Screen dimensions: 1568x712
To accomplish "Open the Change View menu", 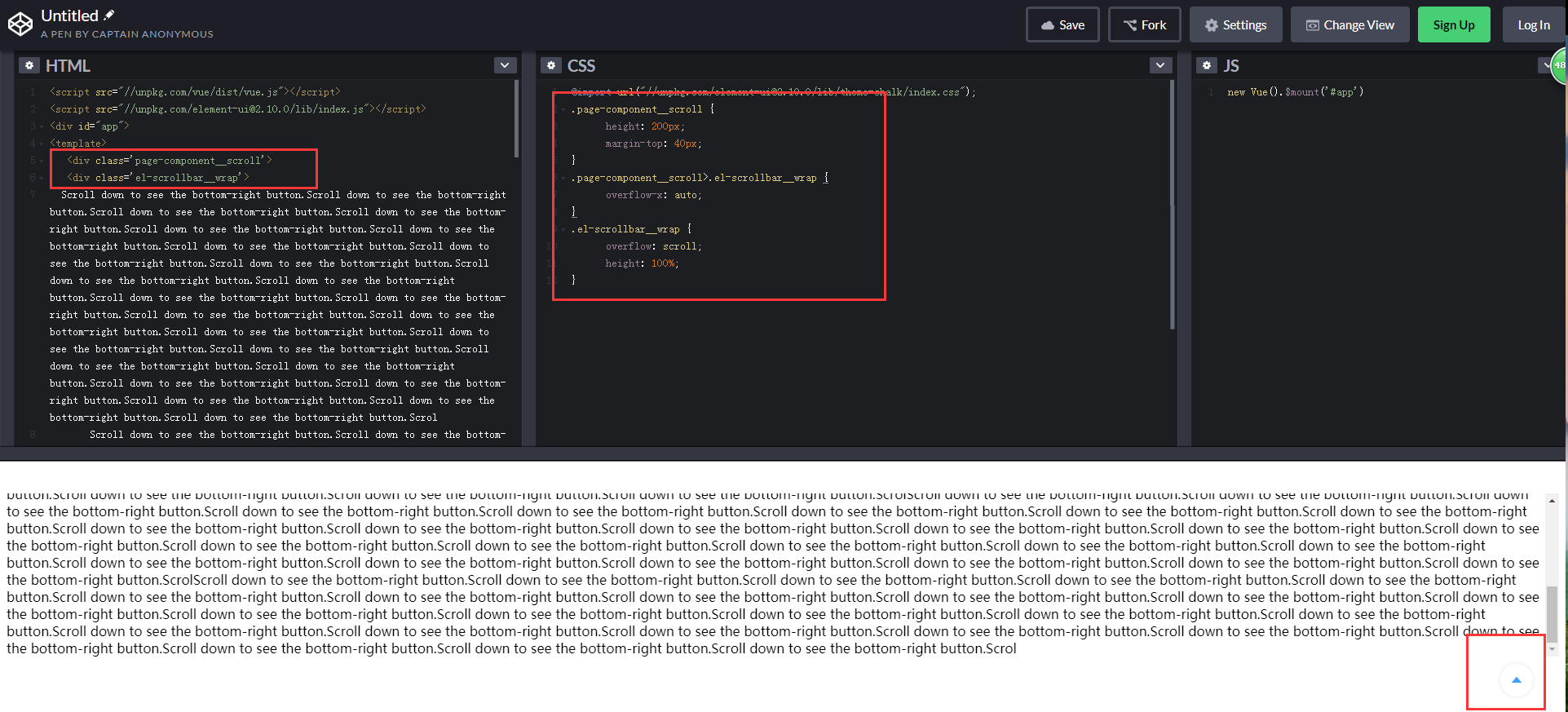I will click(1350, 24).
